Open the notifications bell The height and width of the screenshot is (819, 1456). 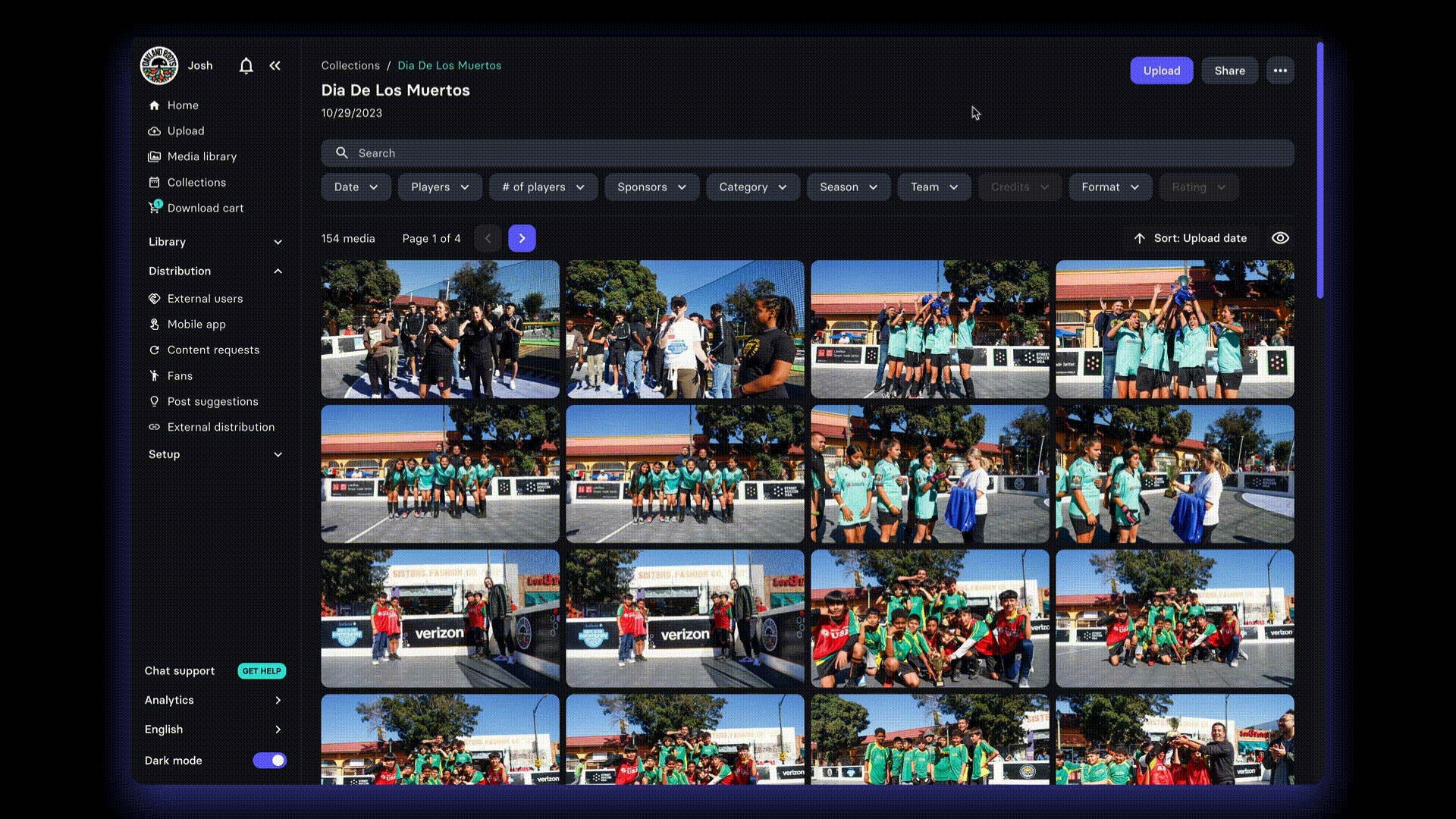click(x=246, y=66)
